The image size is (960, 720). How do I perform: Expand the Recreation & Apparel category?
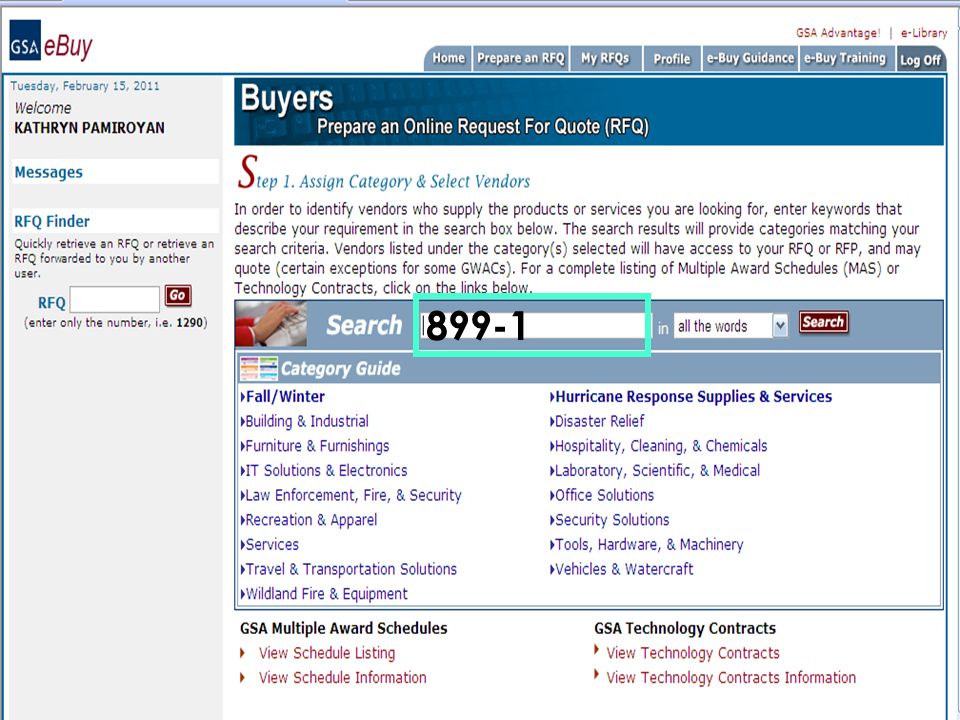(x=309, y=520)
